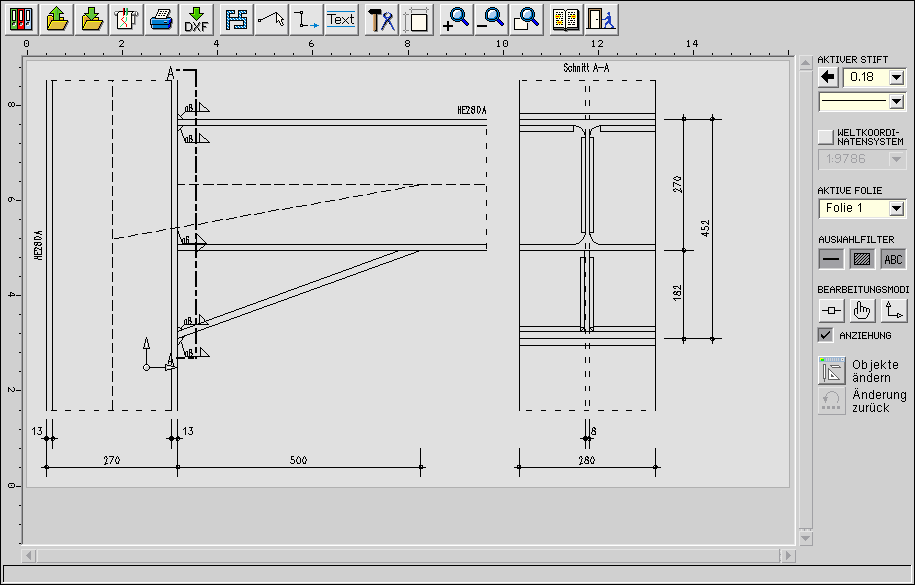This screenshot has width=915, height=585.
Task: Click the open file folder icon
Action: (x=57, y=18)
